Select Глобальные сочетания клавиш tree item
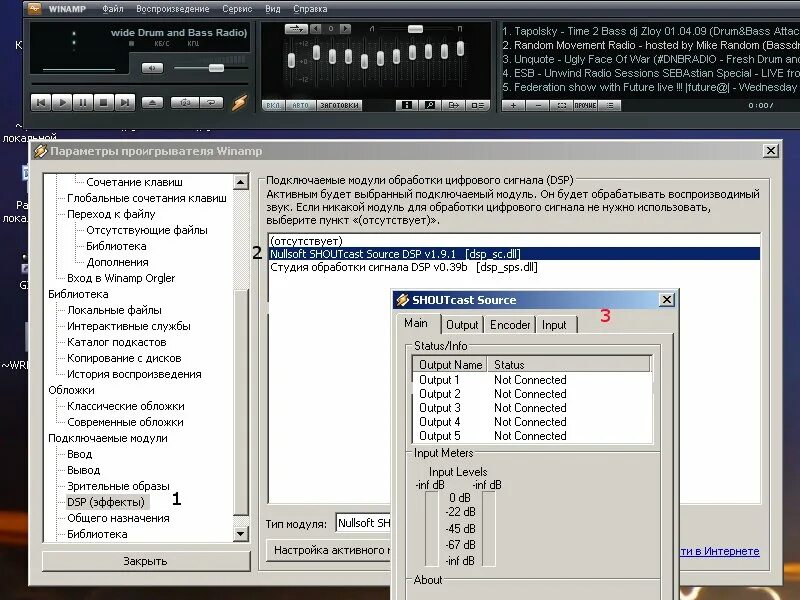Image resolution: width=800 pixels, height=600 pixels. point(147,198)
